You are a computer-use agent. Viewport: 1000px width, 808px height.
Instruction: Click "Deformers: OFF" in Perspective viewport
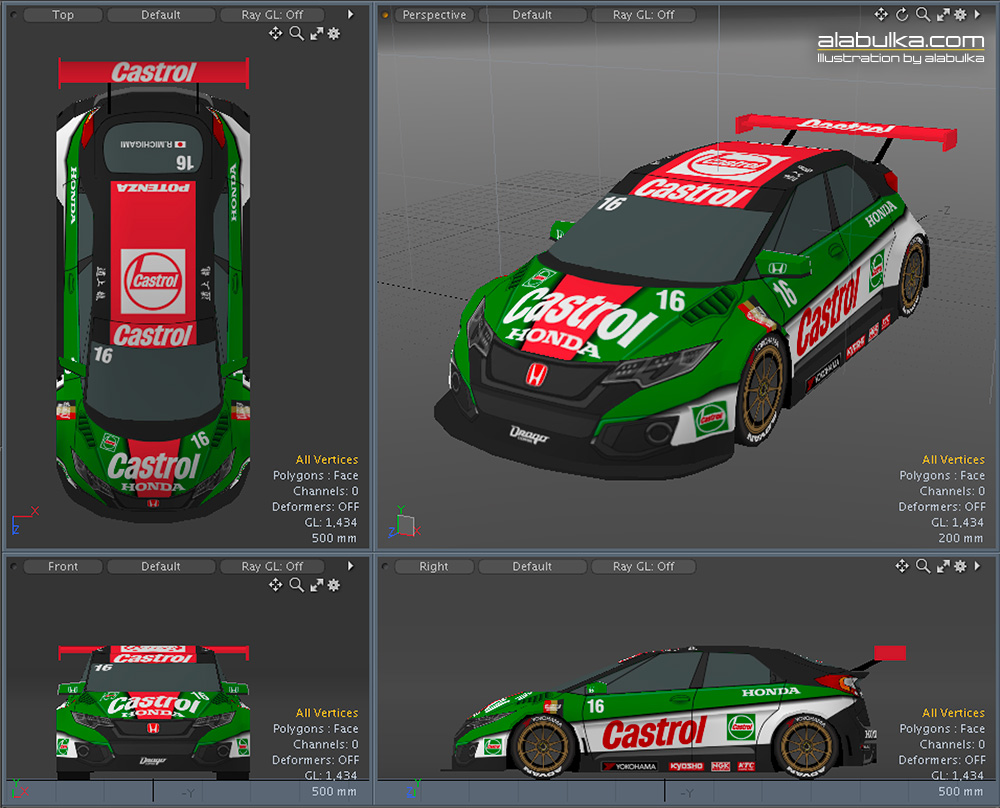pyautogui.click(x=942, y=507)
